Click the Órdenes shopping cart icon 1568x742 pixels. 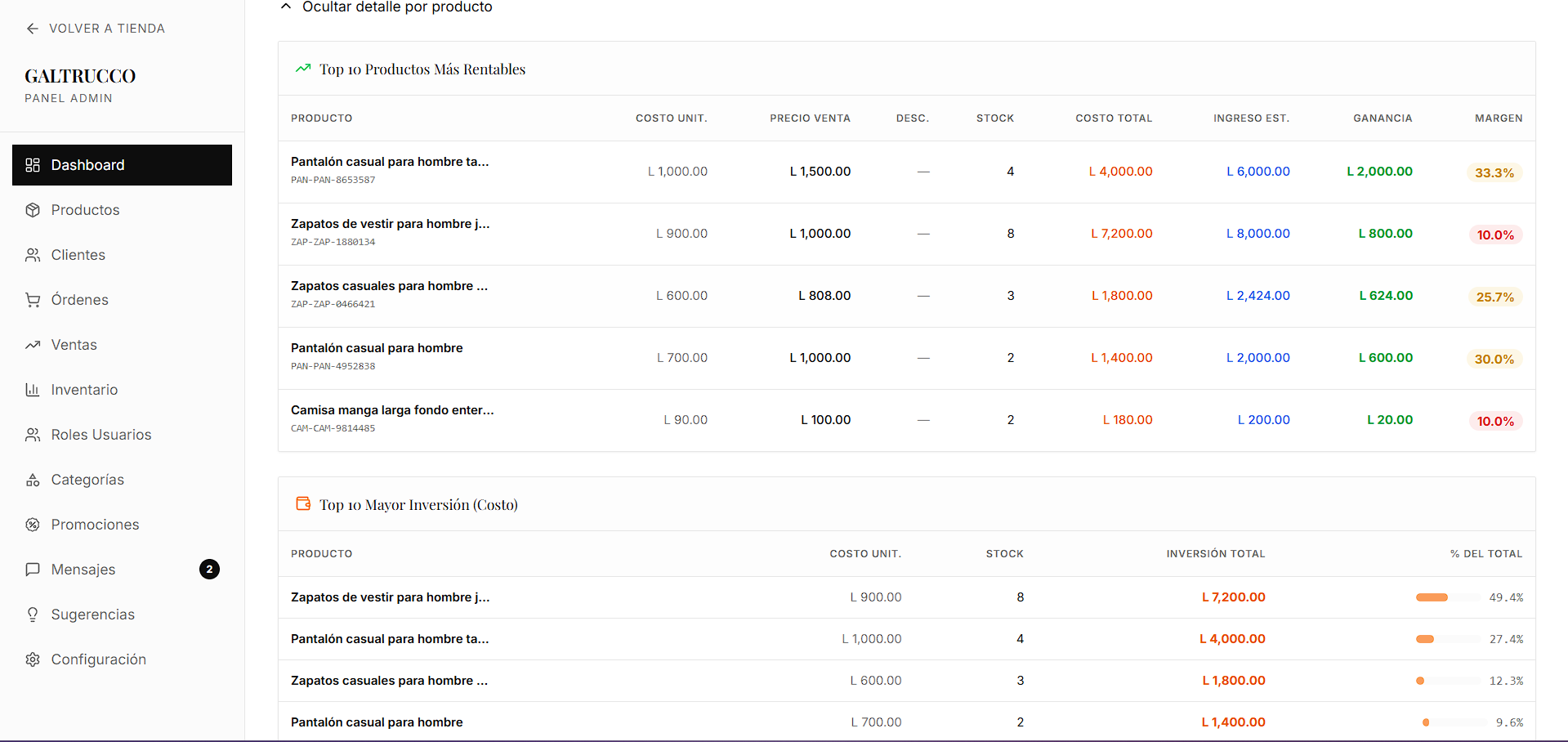coord(33,300)
